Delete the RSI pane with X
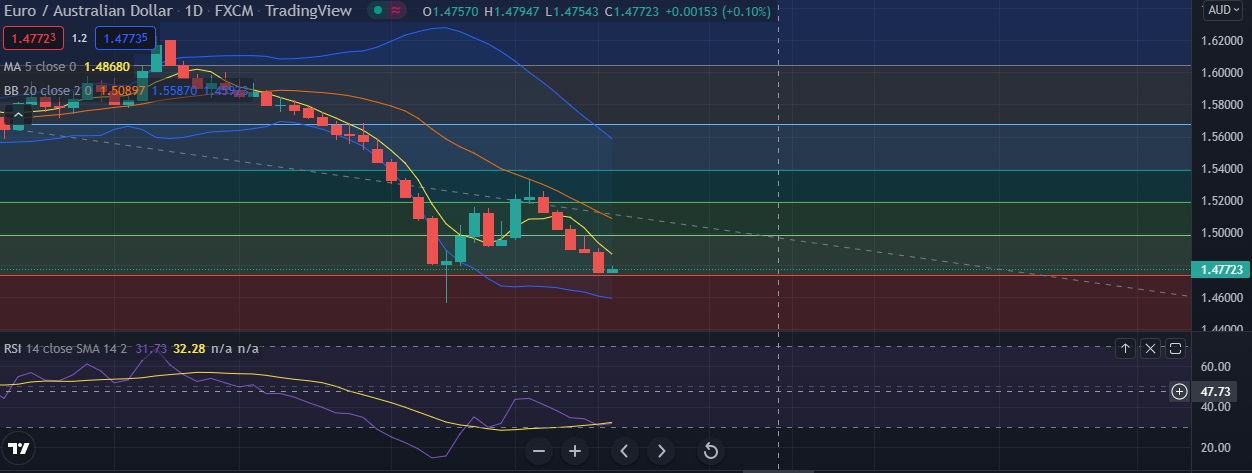Screen dimensions: 1252x473 pos(1150,348)
